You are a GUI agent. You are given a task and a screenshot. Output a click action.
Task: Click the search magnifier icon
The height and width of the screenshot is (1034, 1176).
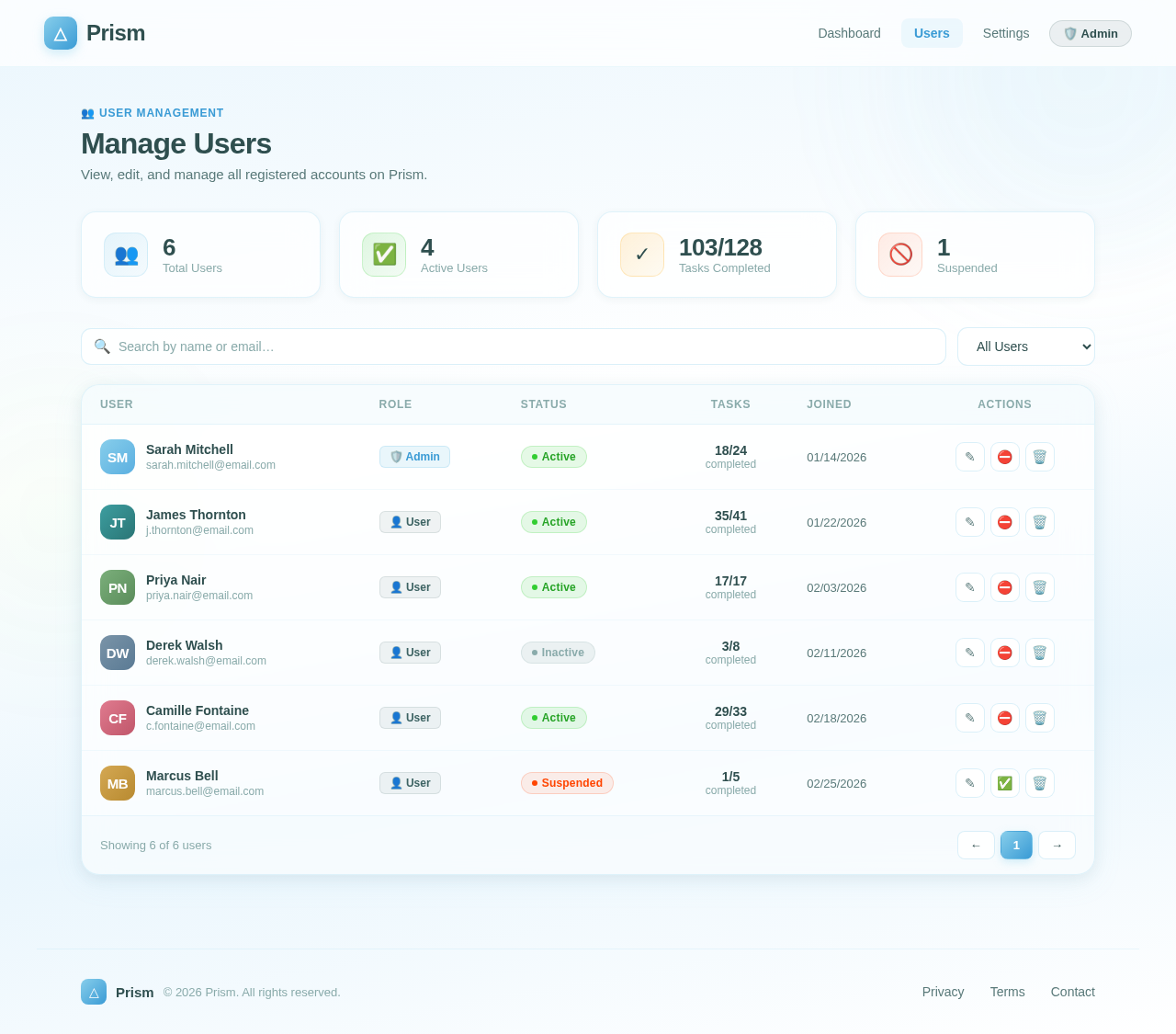(101, 347)
